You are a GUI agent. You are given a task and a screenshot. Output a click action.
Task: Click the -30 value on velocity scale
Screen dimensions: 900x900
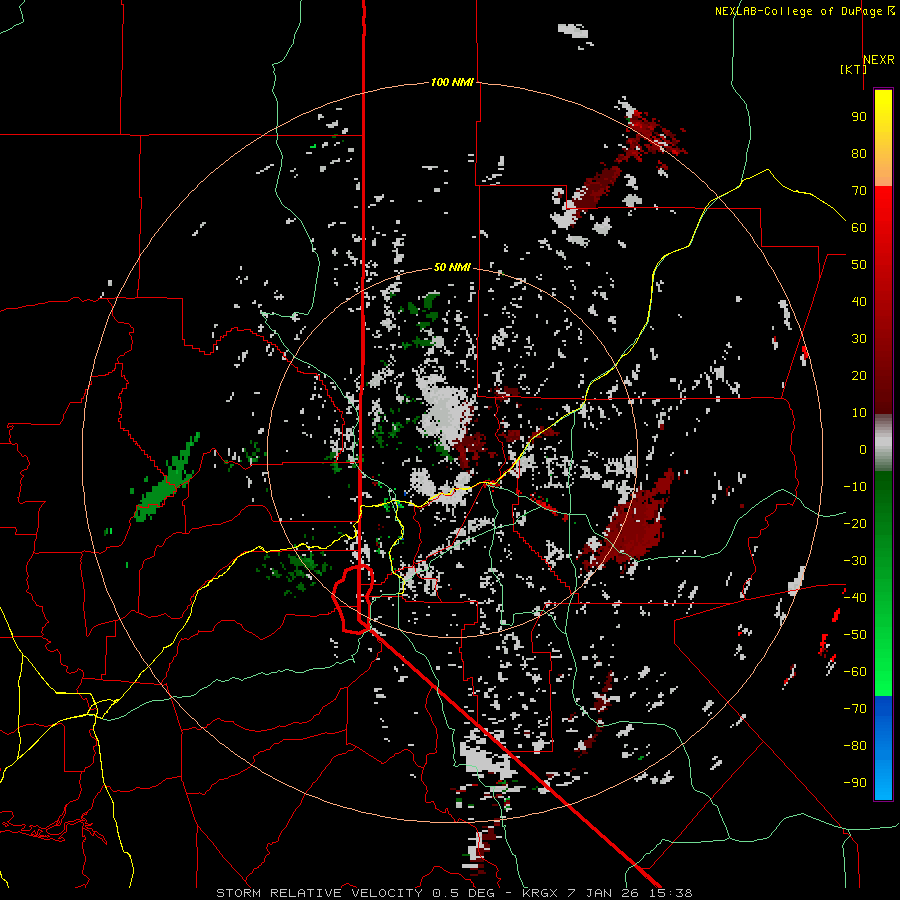click(x=855, y=561)
